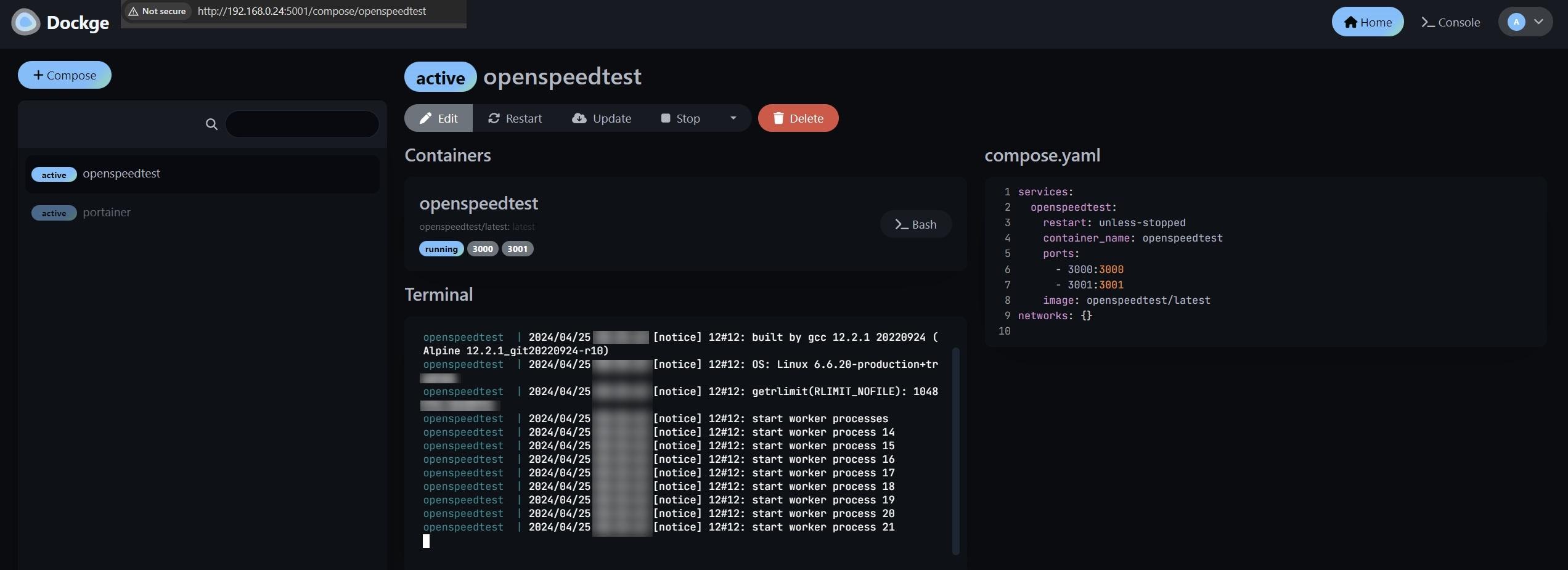Create new stack with Compose button
The width and height of the screenshot is (1568, 570).
coord(65,75)
